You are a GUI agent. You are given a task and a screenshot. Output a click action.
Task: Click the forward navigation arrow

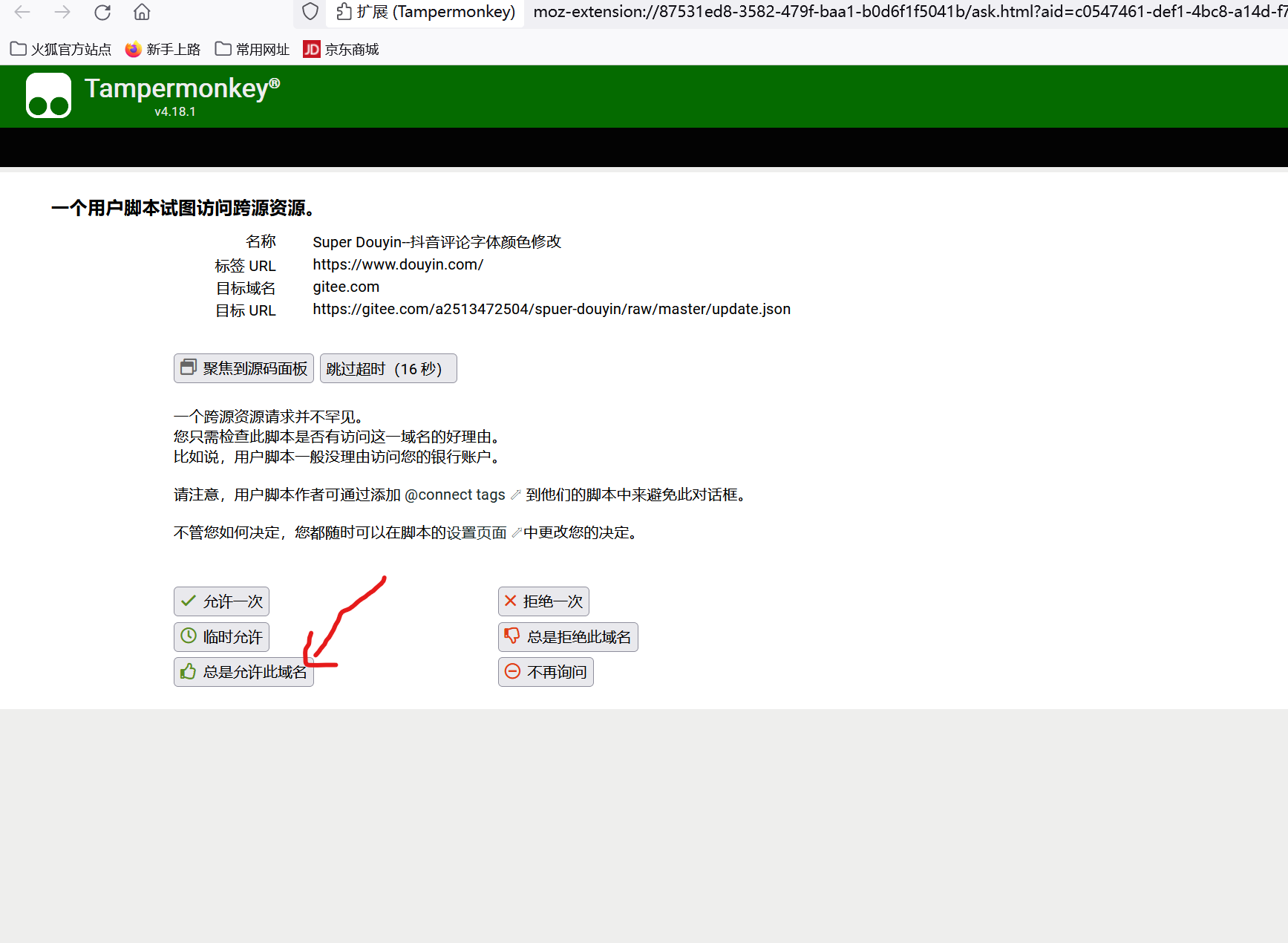[x=62, y=12]
